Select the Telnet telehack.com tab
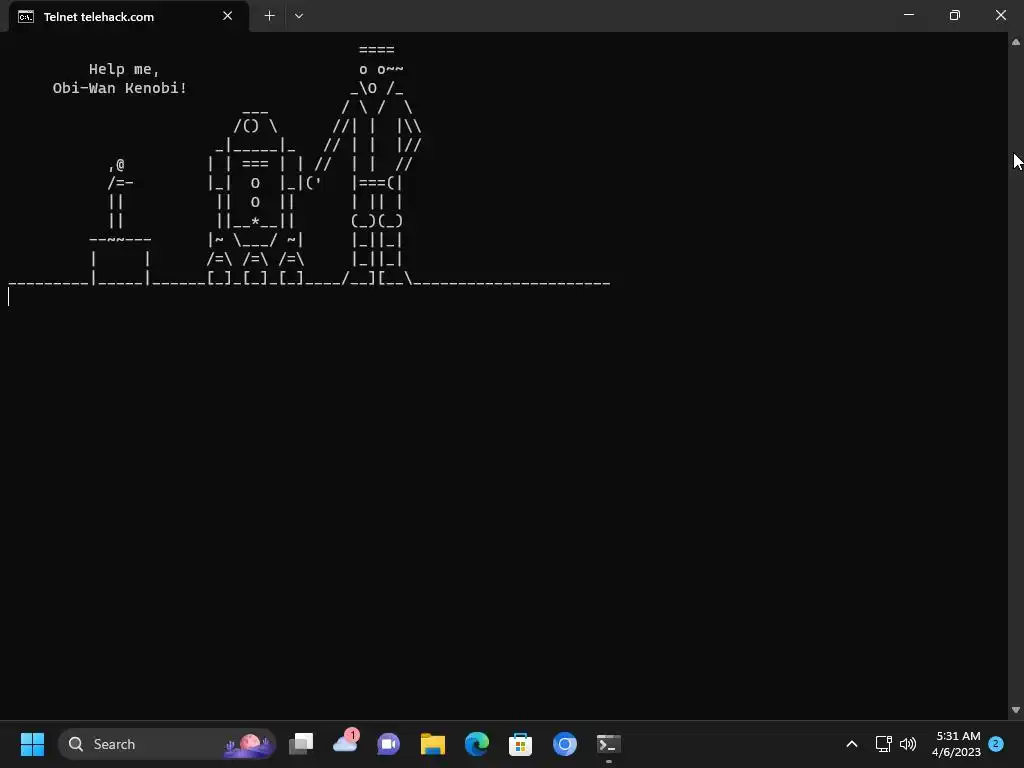 129,16
